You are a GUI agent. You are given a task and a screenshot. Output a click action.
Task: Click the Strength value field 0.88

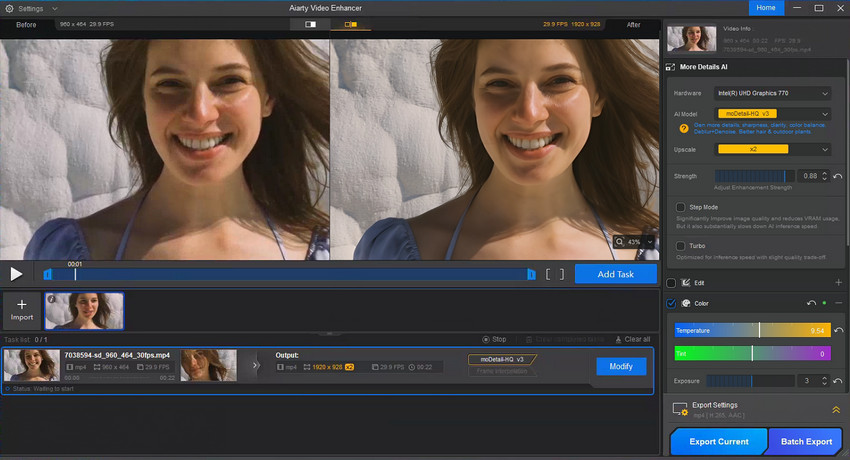click(809, 176)
